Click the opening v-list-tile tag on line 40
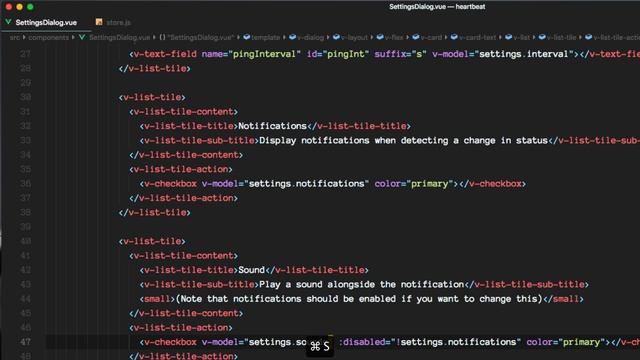This screenshot has width=640, height=360. point(152,241)
